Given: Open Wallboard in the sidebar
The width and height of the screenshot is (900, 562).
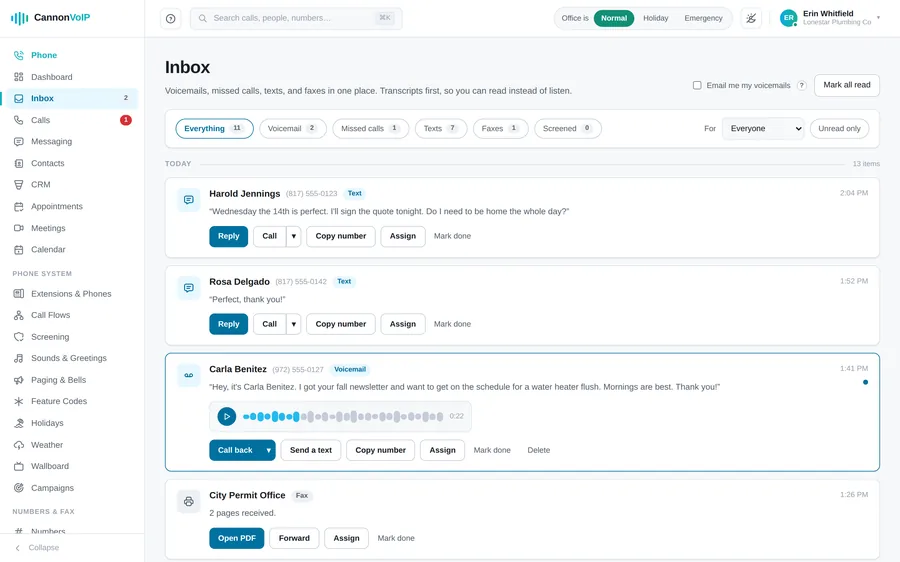Looking at the screenshot, I should 72,466.
